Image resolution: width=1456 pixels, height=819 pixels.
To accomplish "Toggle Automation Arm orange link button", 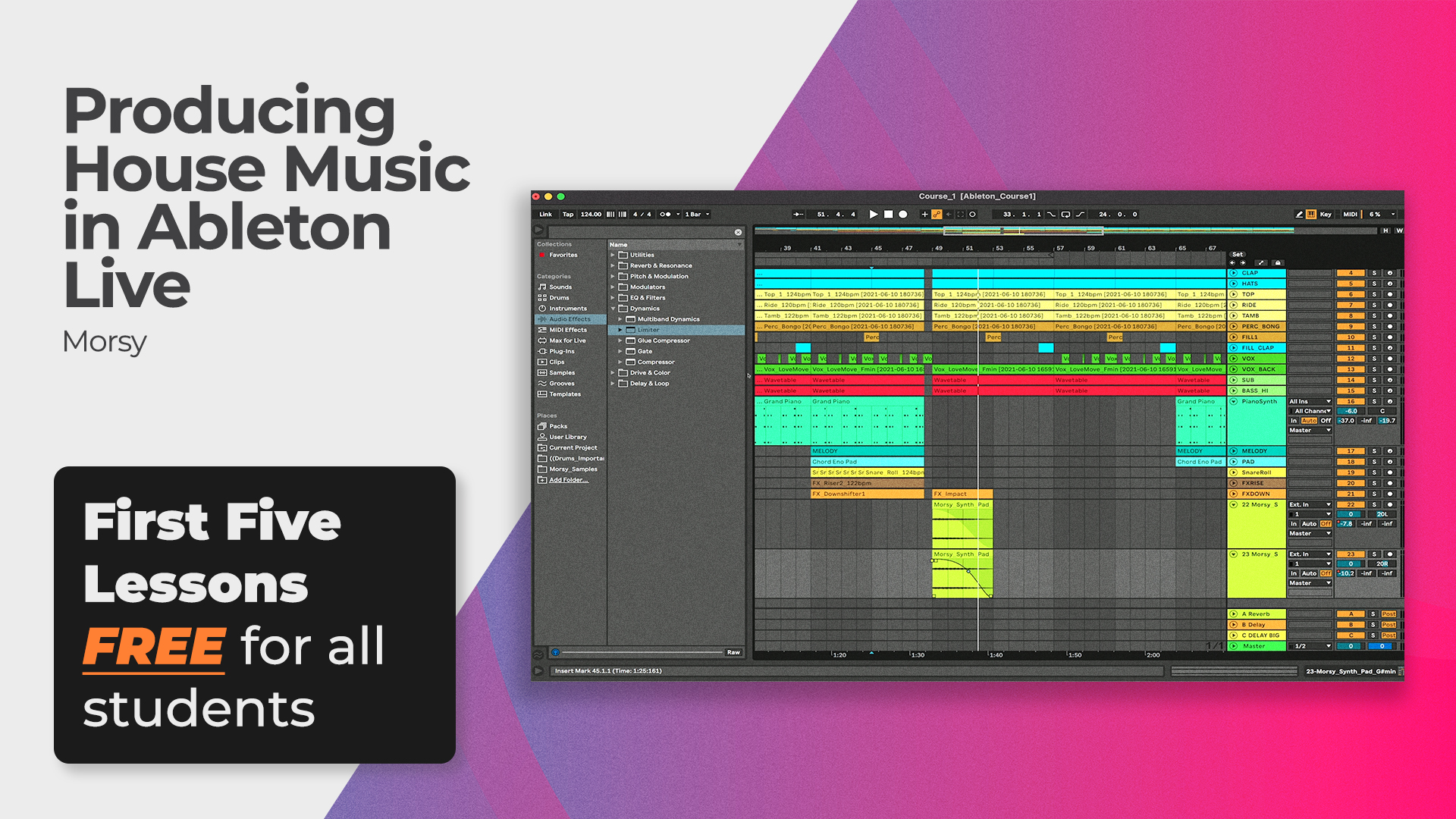I will pos(937,215).
